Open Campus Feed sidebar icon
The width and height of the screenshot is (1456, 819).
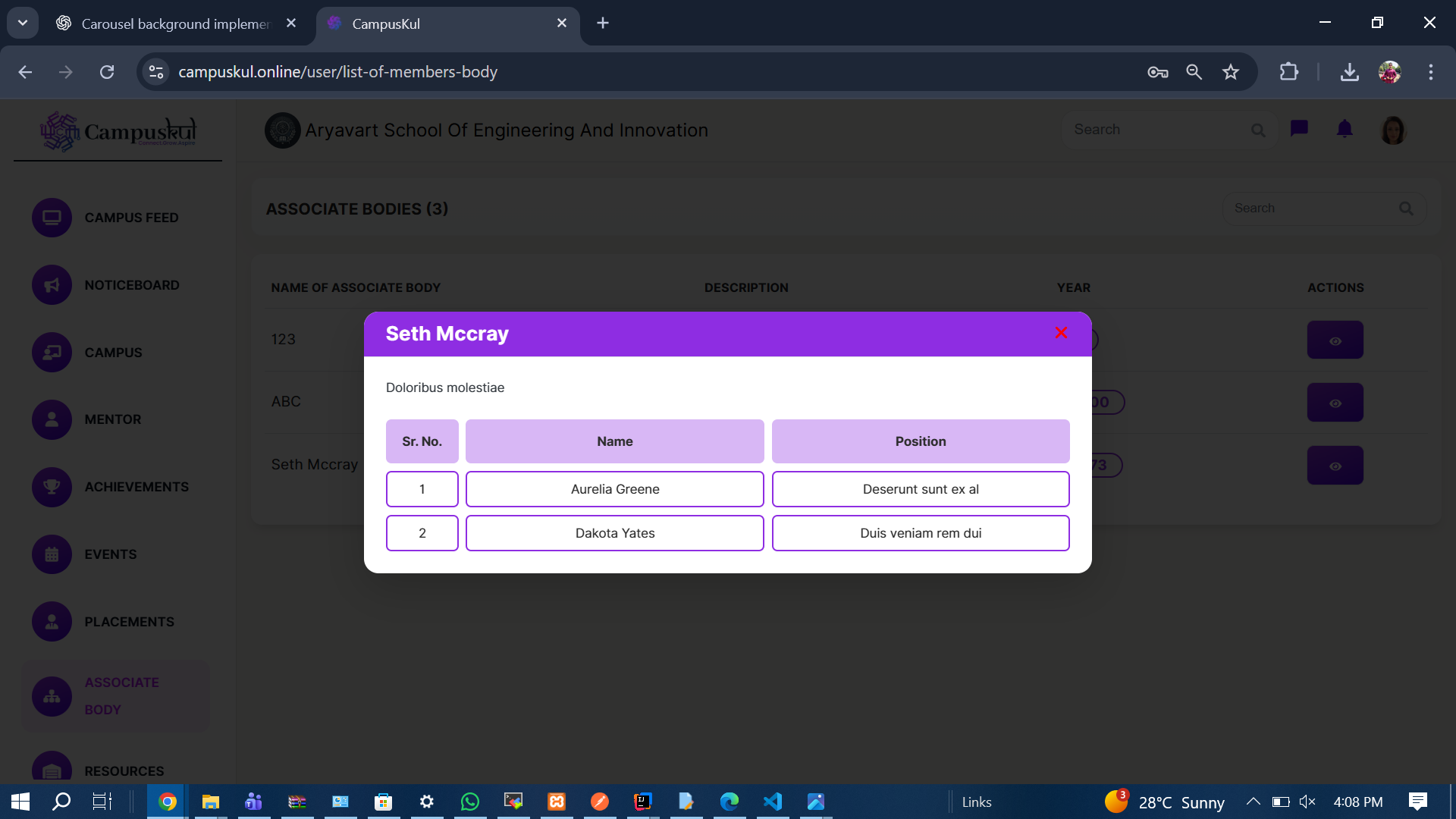tap(52, 218)
